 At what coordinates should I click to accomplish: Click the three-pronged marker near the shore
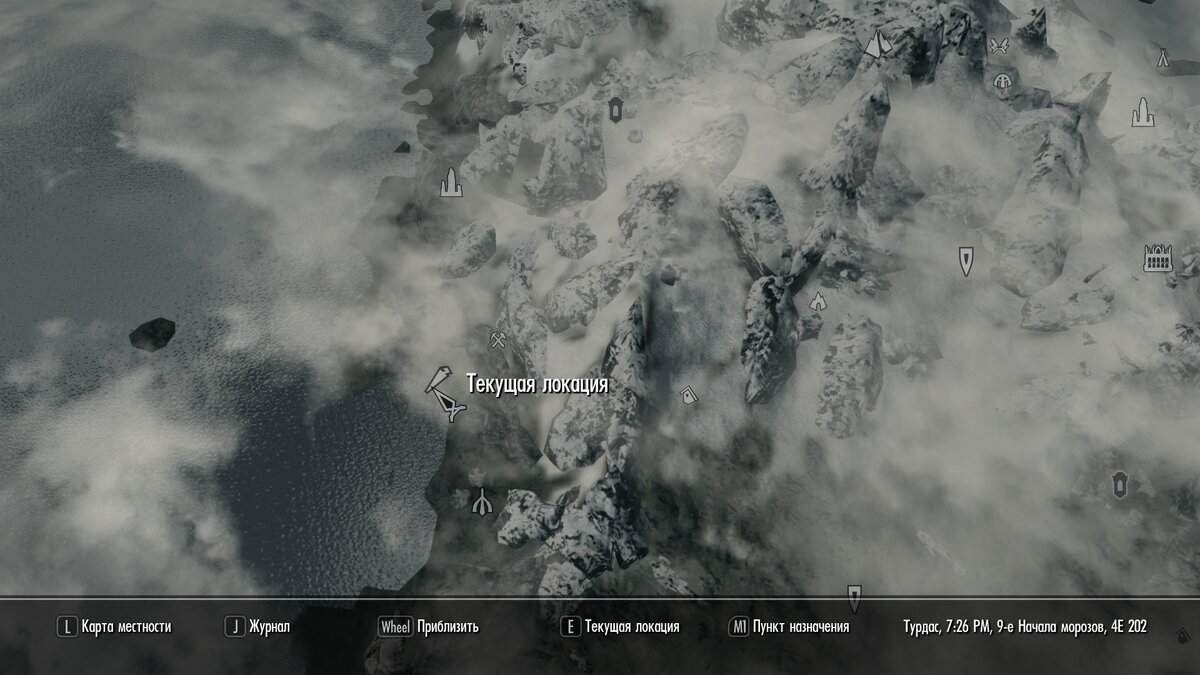(x=482, y=501)
